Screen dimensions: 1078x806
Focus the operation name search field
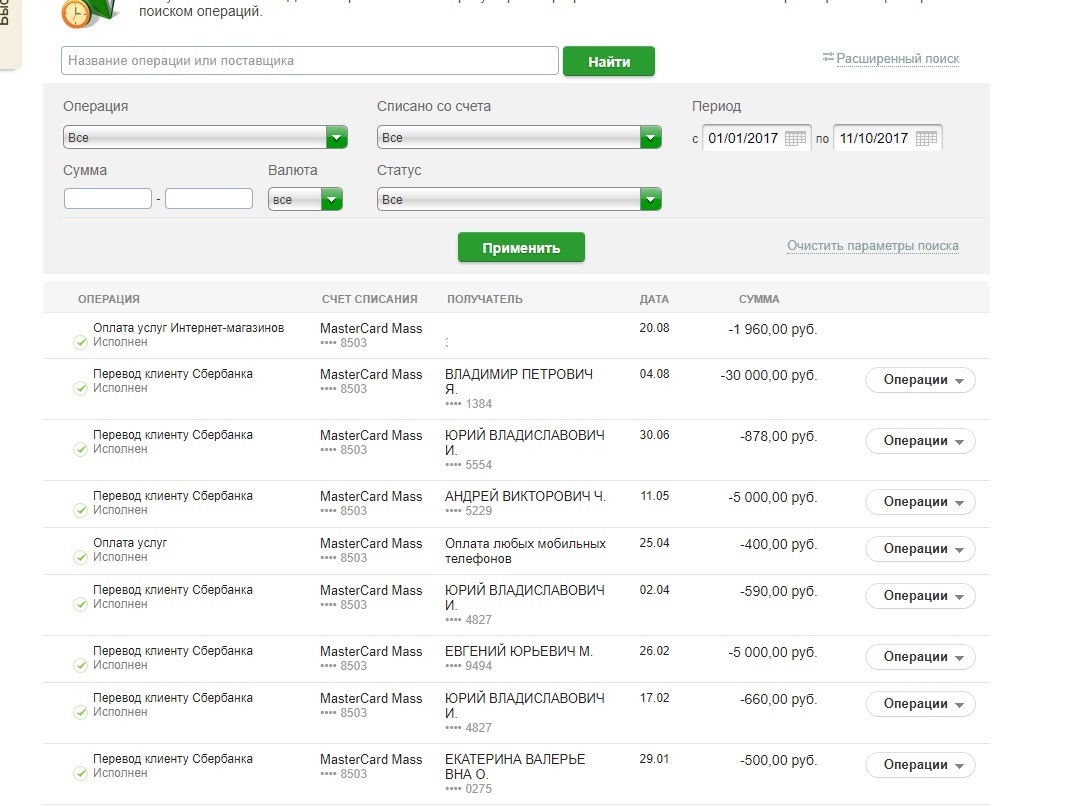tap(309, 61)
